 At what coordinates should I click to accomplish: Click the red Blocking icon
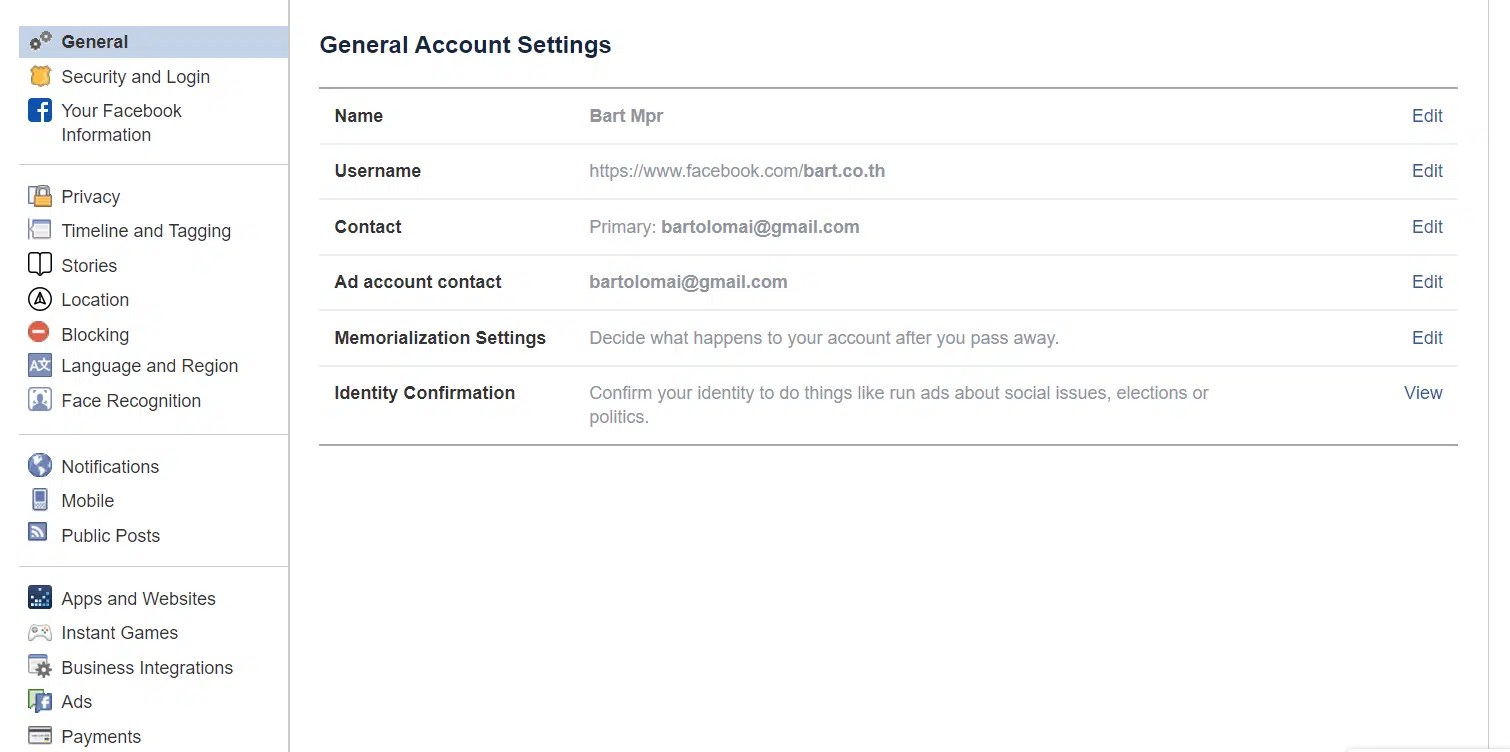click(40, 333)
